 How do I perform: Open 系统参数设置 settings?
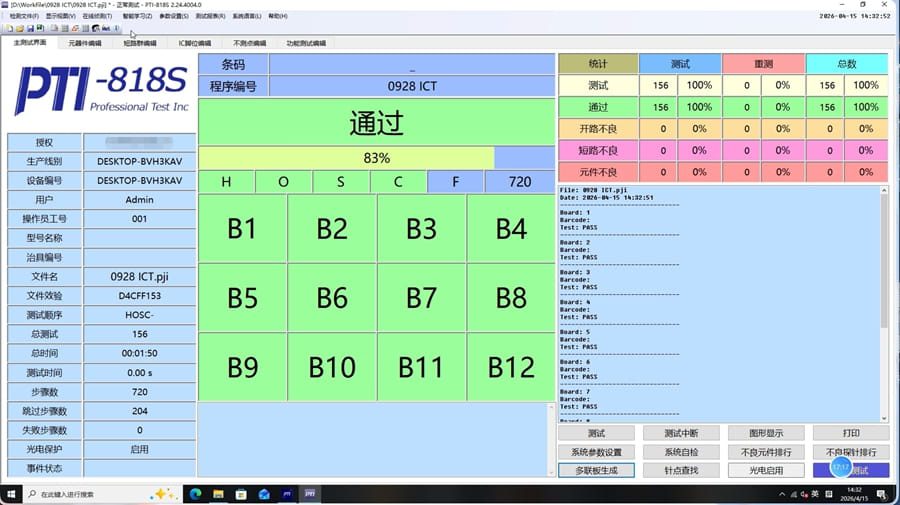click(x=596, y=452)
